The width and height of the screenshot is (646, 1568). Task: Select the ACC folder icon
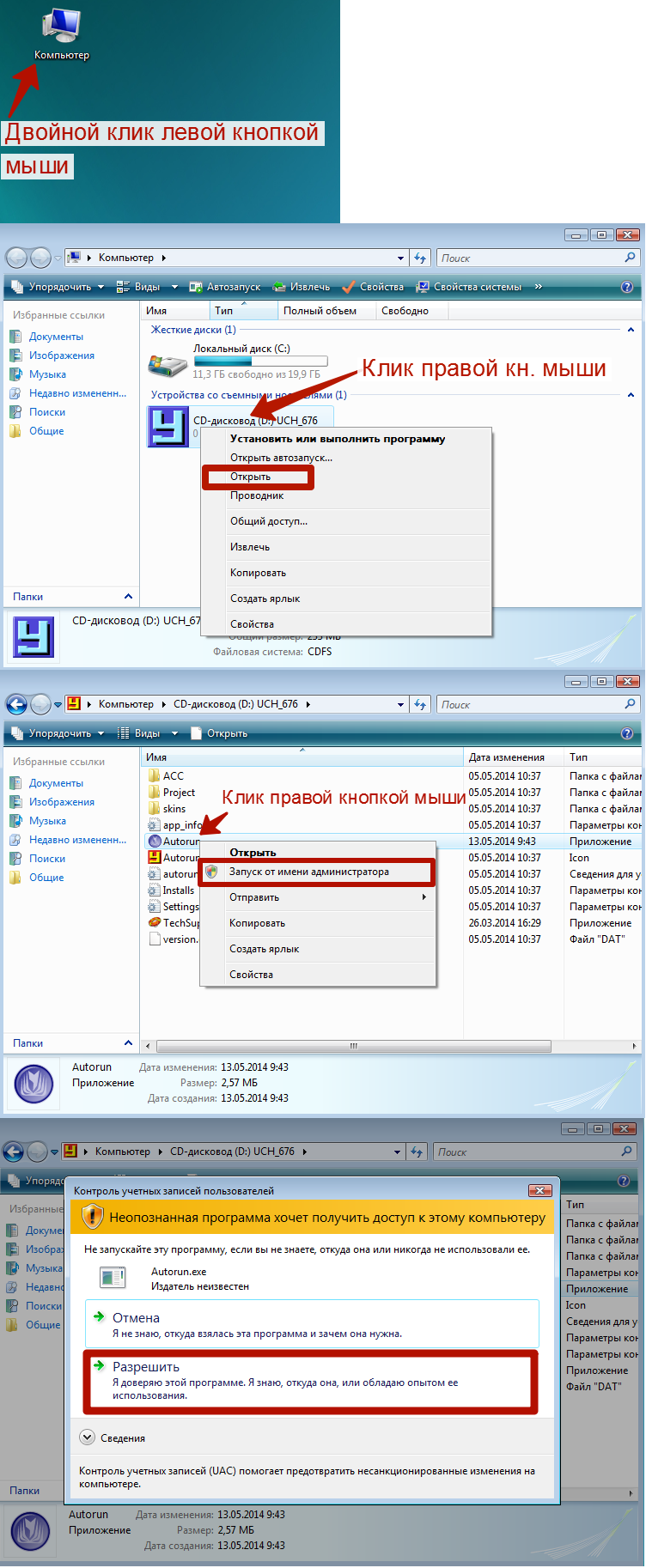pyautogui.click(x=155, y=776)
